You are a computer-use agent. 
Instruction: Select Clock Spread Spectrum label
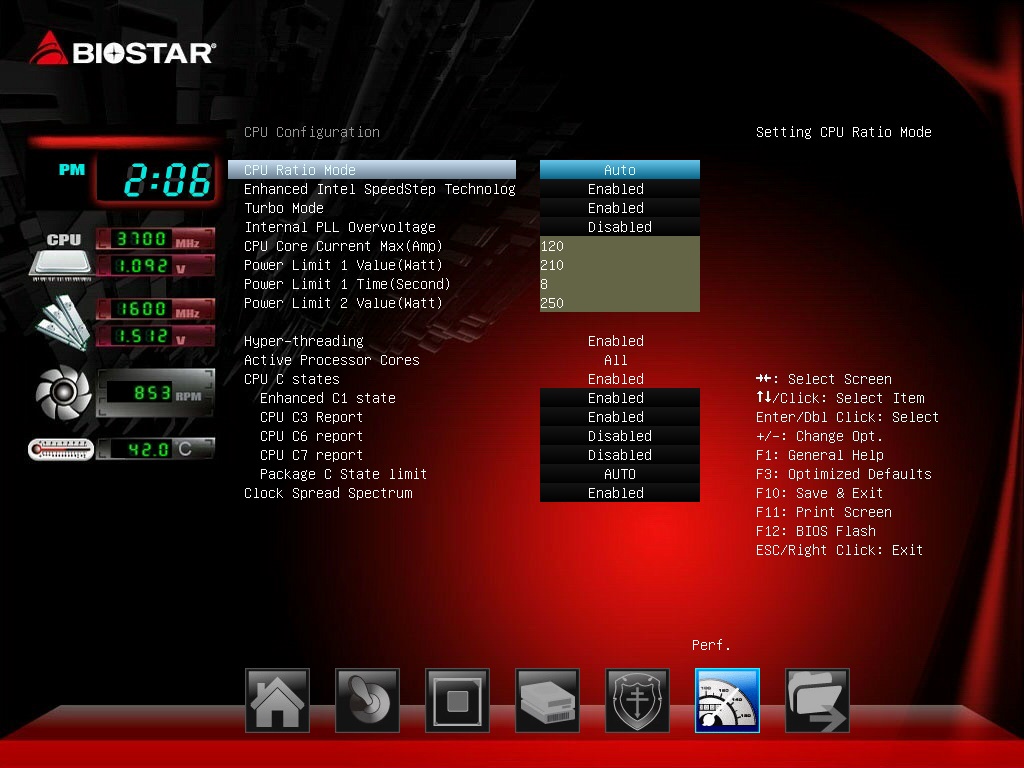(x=328, y=493)
